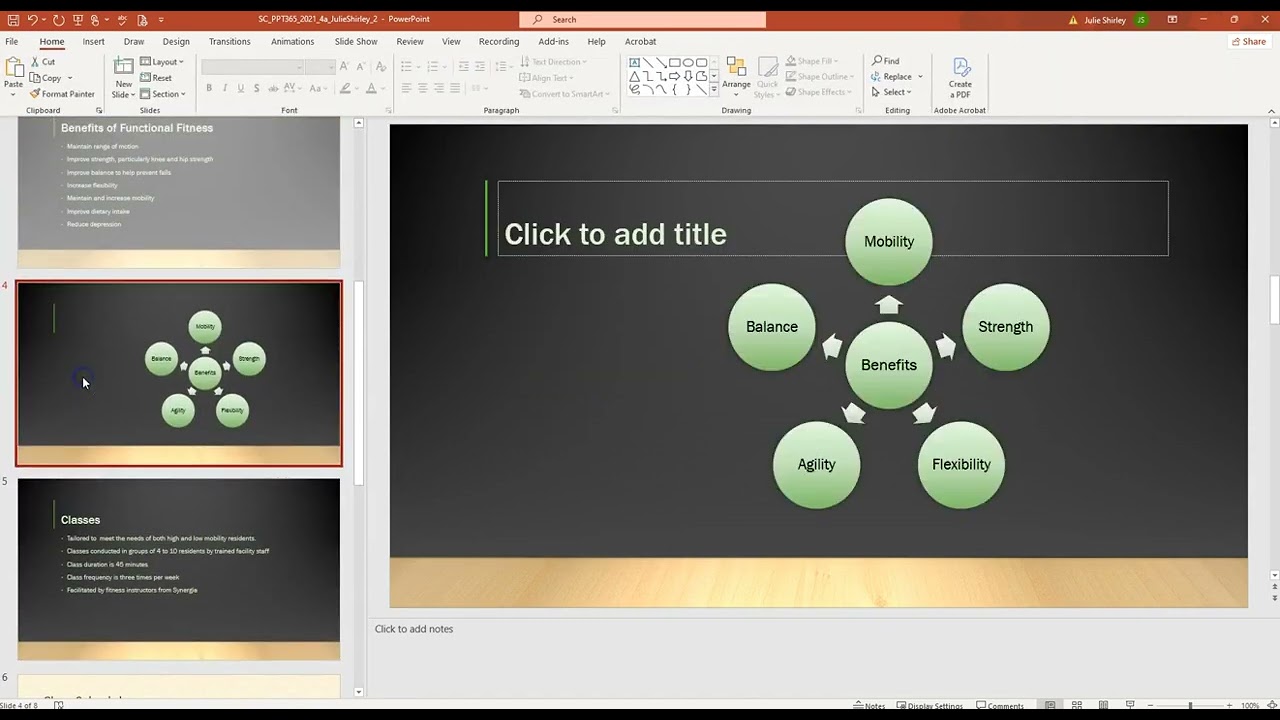Activate the Format Painter

click(62, 94)
